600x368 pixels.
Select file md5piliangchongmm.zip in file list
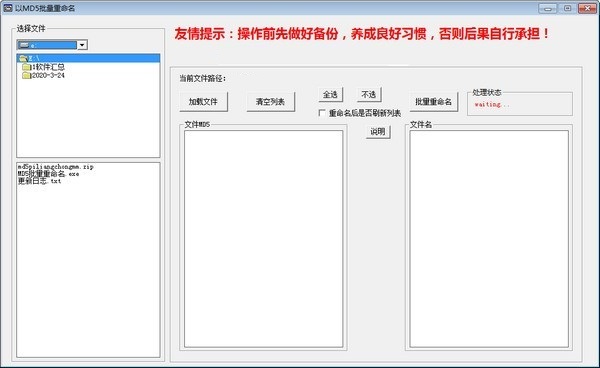55,167
